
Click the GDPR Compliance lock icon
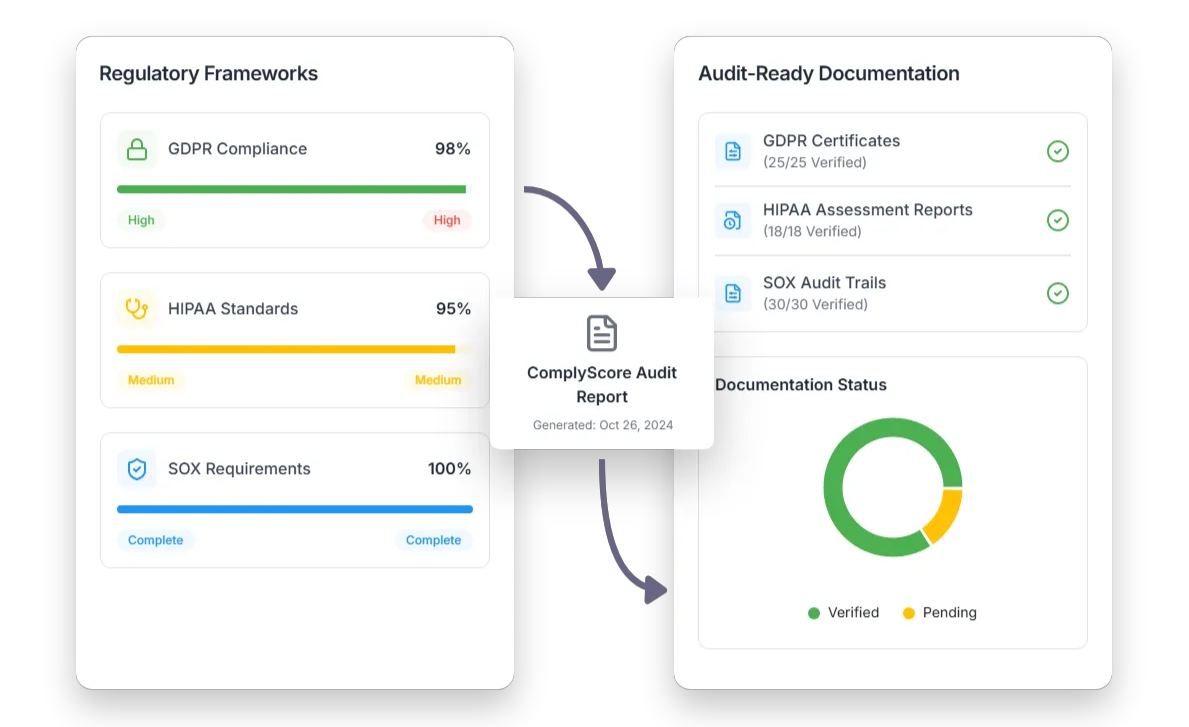click(x=136, y=149)
